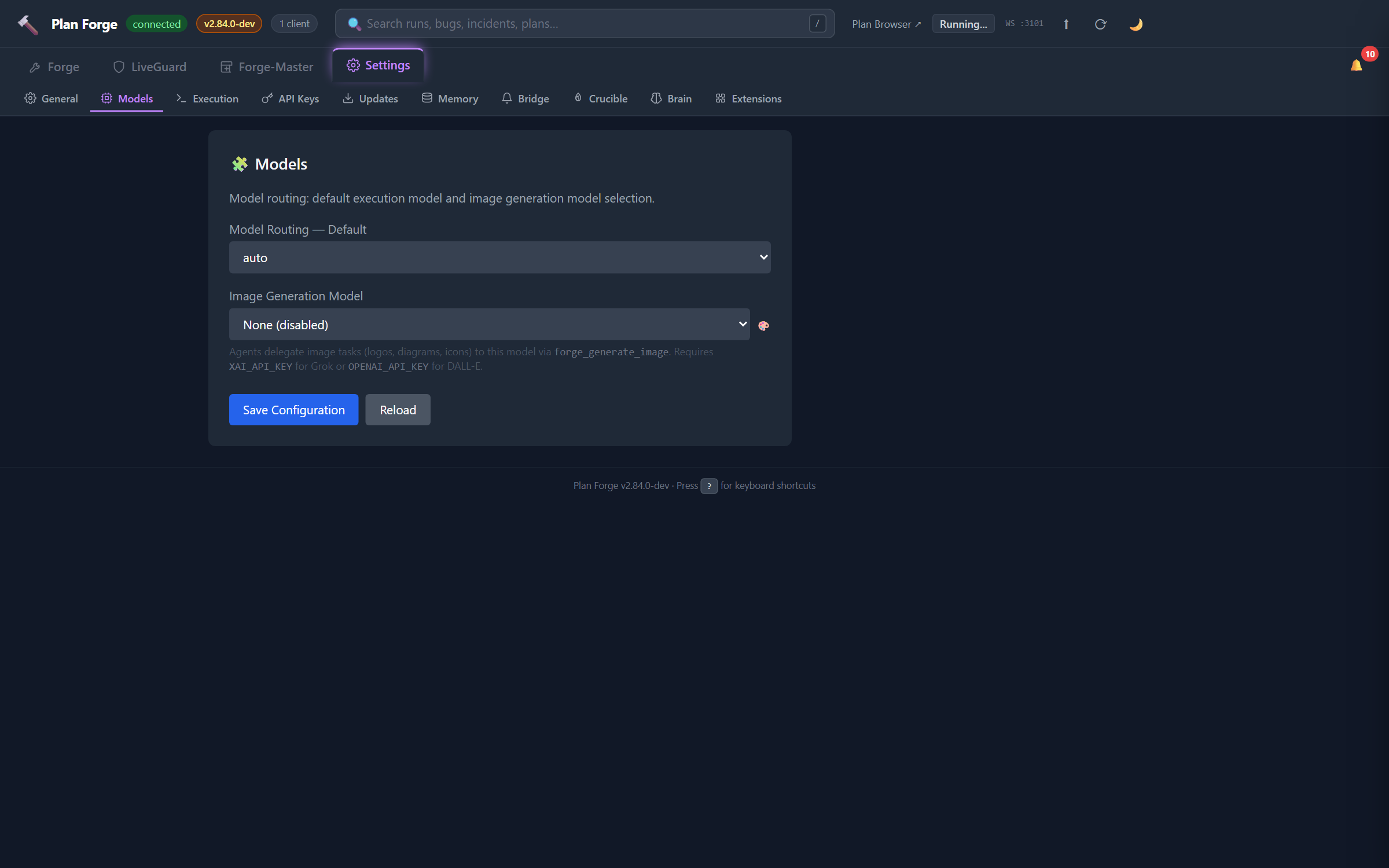The width and height of the screenshot is (1389, 868).
Task: Switch to the LiveGuard tab
Action: 150,67
